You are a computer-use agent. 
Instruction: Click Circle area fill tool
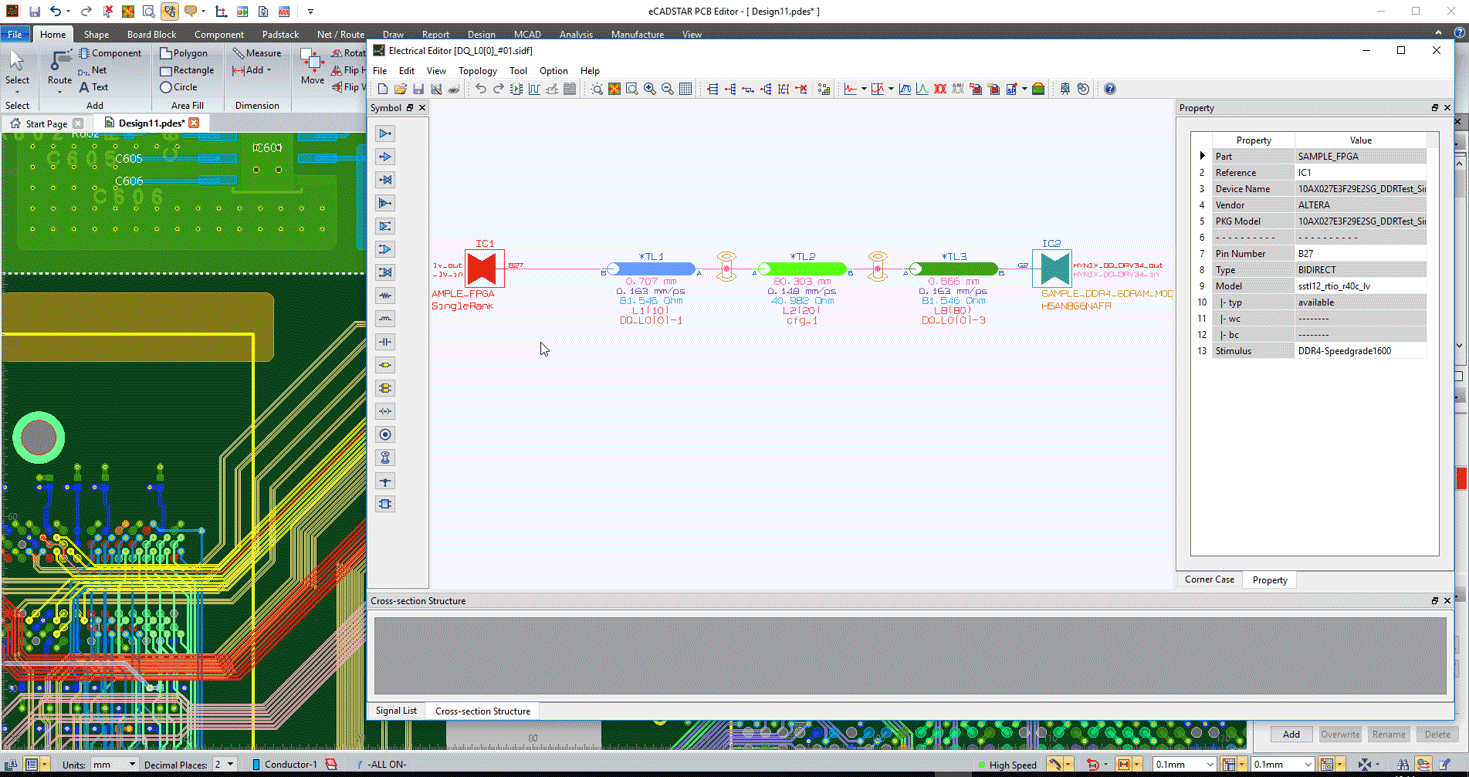pyautogui.click(x=178, y=87)
